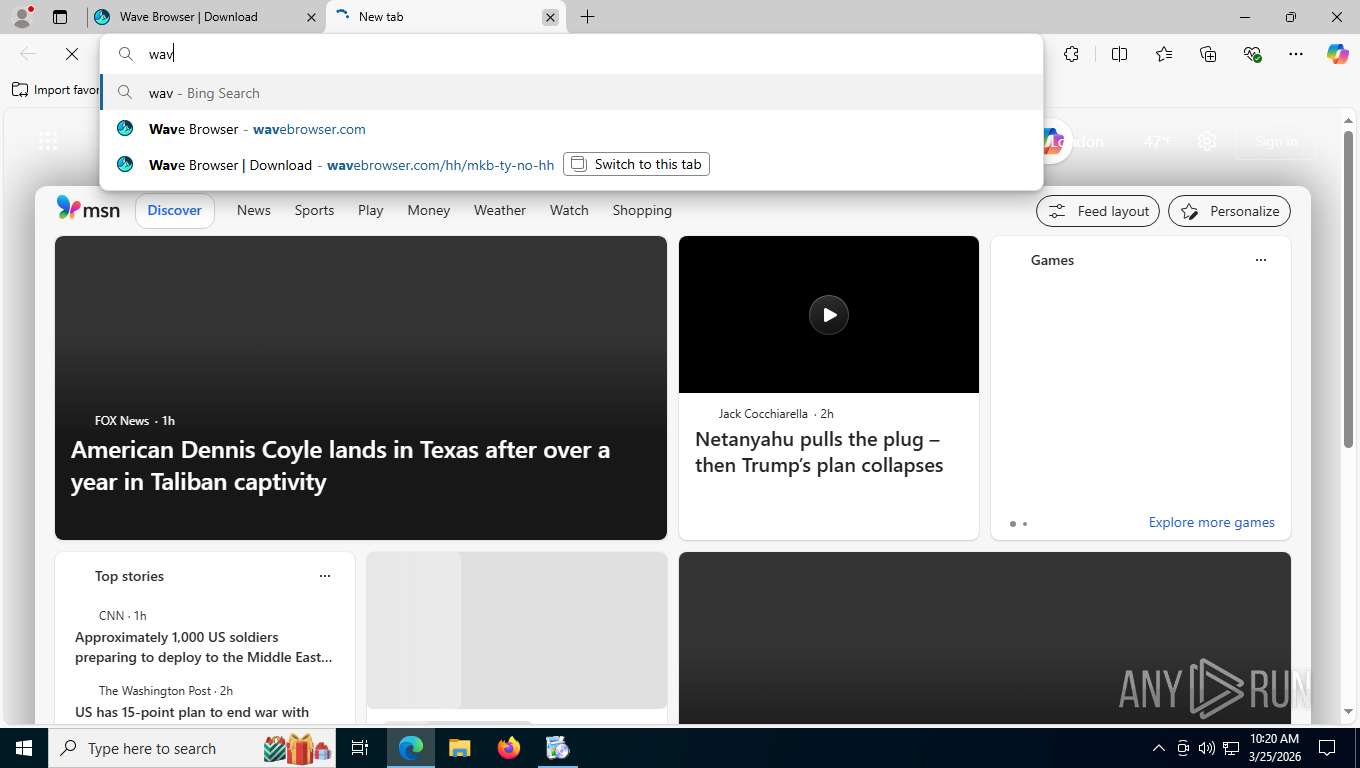Image resolution: width=1360 pixels, height=768 pixels.
Task: Click scrollbar down arrow
Action: tap(1348, 711)
